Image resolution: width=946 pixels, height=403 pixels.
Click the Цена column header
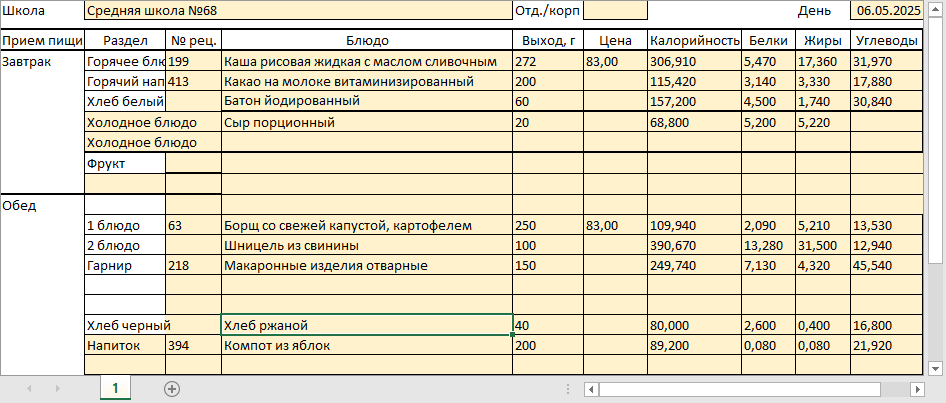(615, 40)
